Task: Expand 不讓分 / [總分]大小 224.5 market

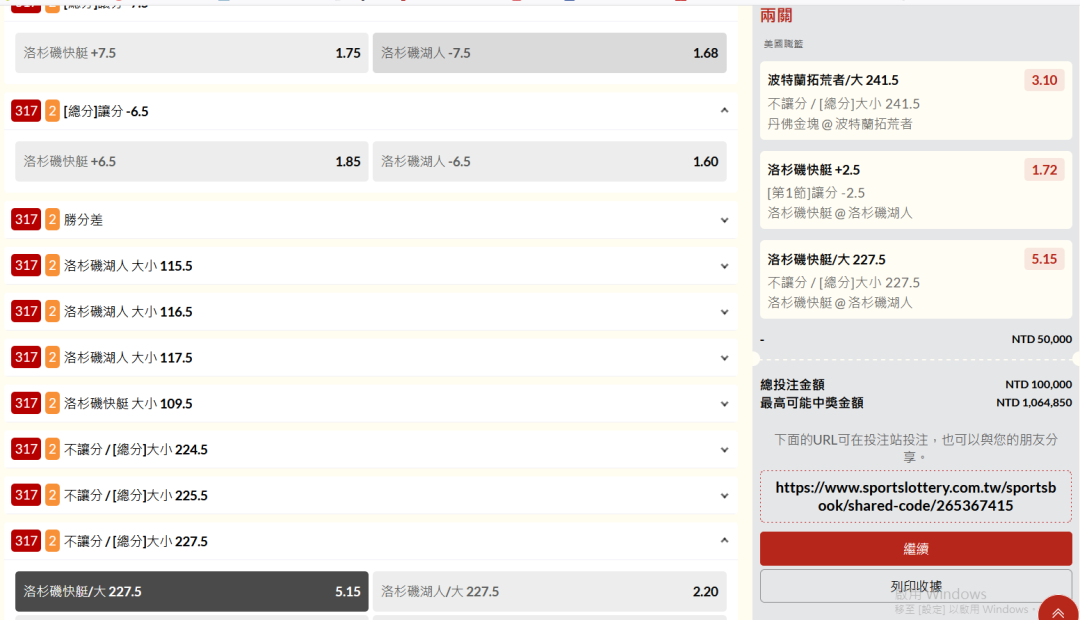Action: [724, 450]
